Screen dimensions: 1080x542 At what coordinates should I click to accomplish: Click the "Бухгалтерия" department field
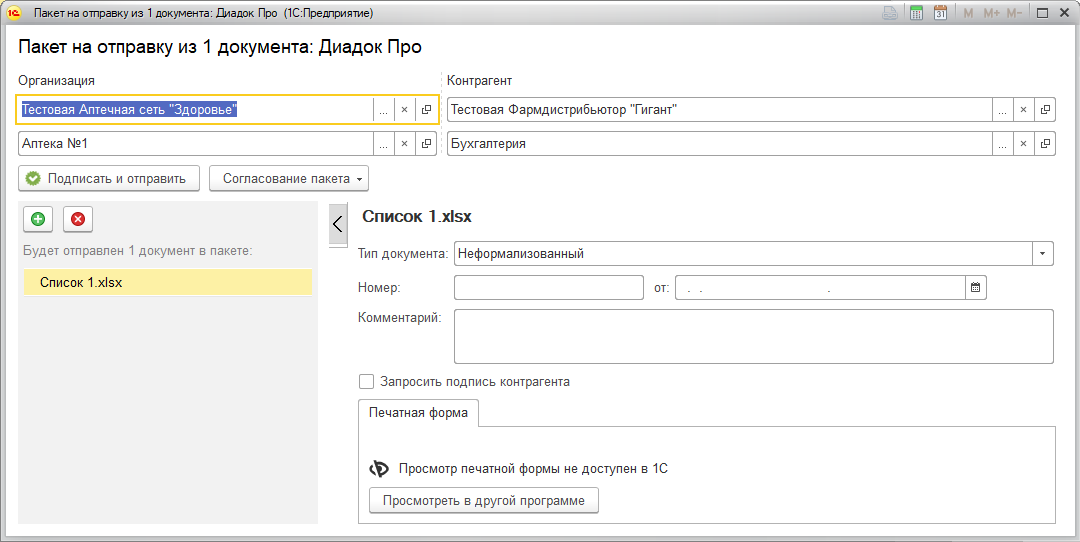point(719,143)
